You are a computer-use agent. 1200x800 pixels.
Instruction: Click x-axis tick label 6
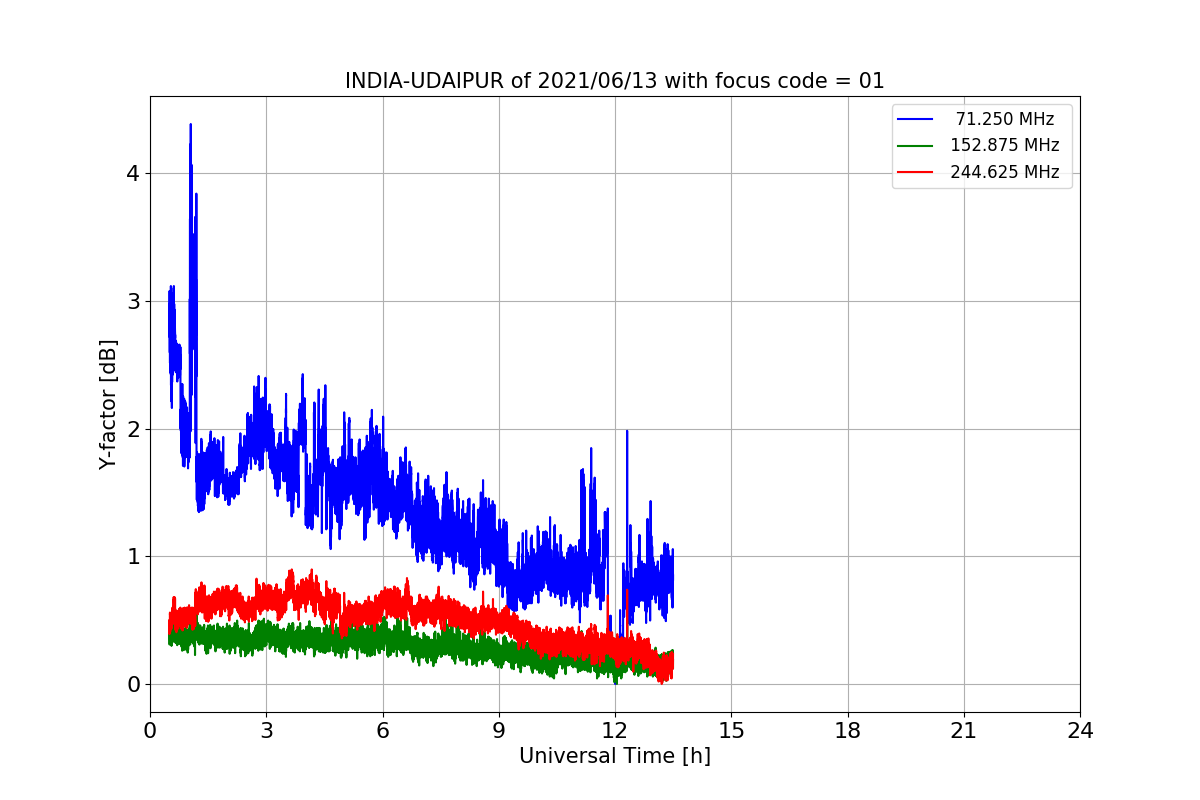pyautogui.click(x=383, y=731)
